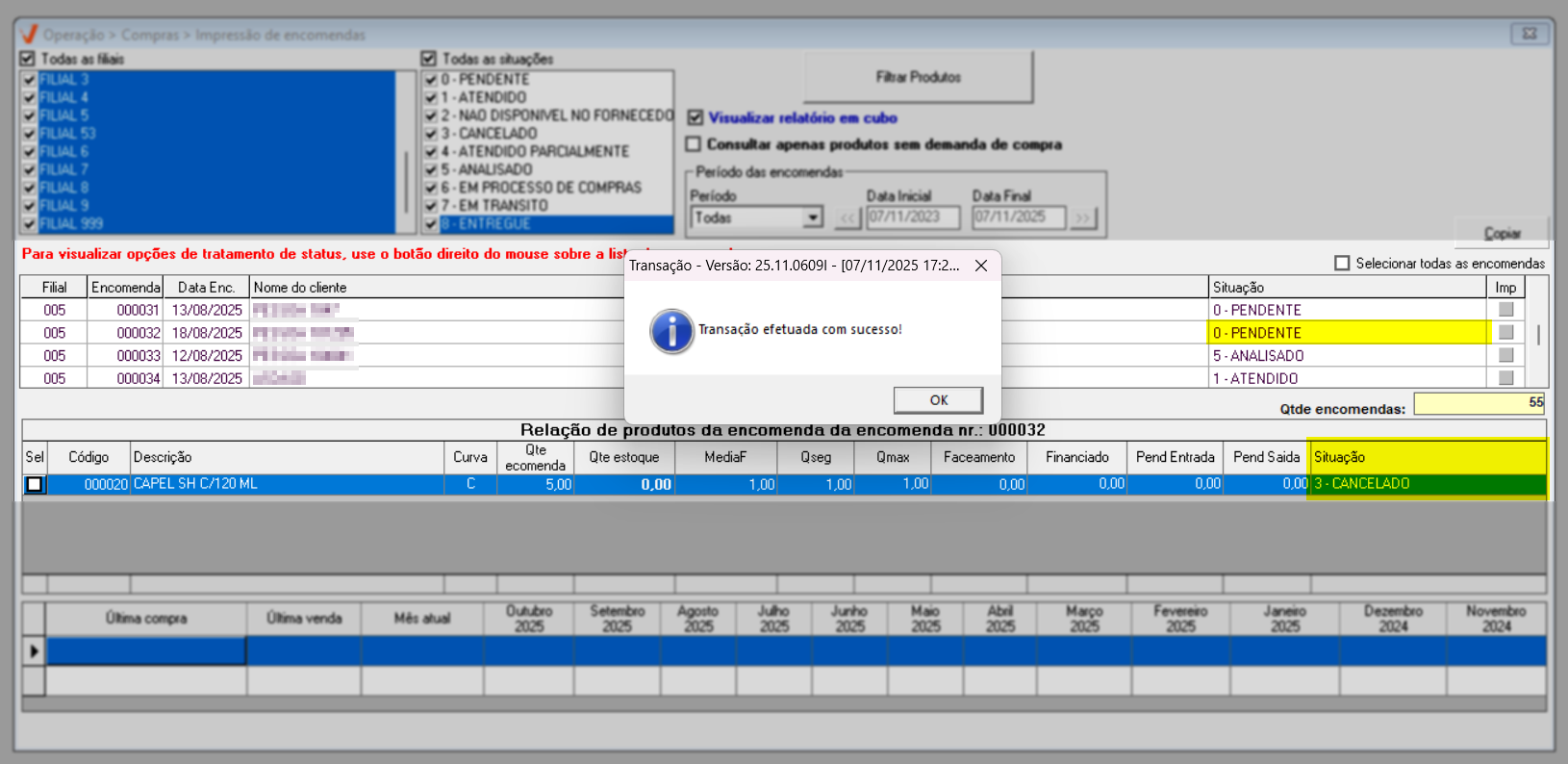Uncheck 1 - ATENDIDO in the situations filter
The height and width of the screenshot is (764, 1568).
(431, 97)
